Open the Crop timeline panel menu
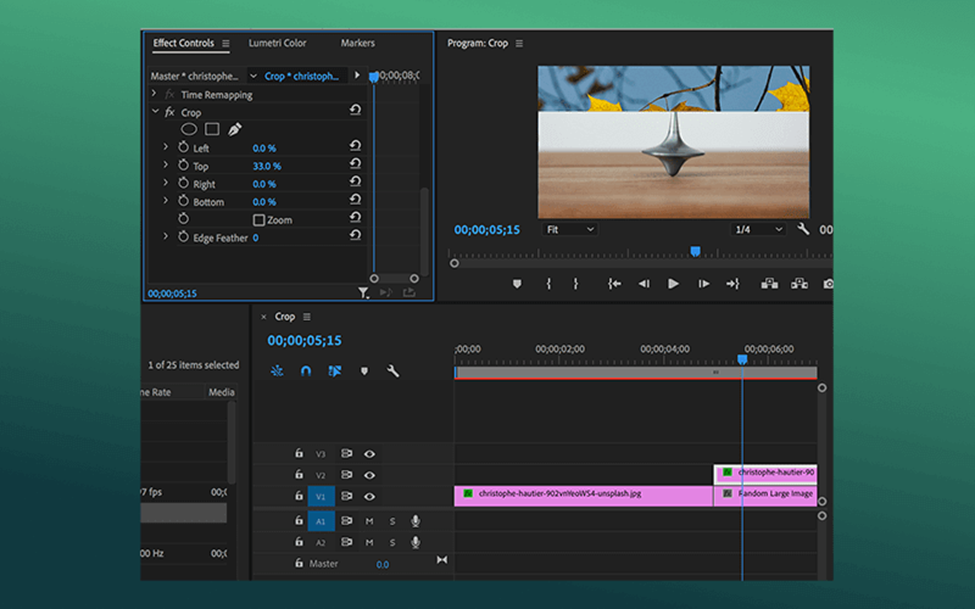 click(307, 317)
